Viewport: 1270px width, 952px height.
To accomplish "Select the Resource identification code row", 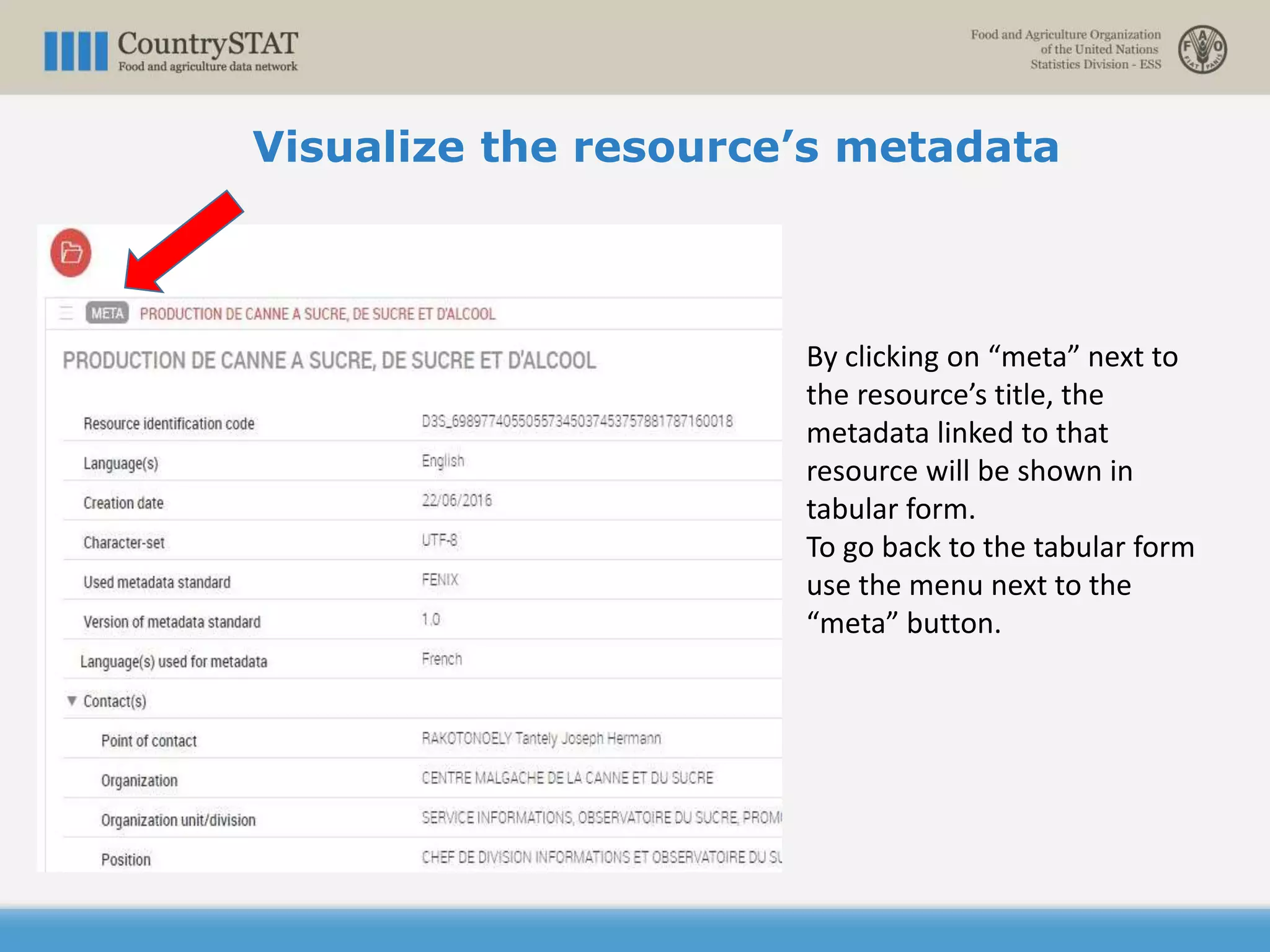I will point(422,422).
